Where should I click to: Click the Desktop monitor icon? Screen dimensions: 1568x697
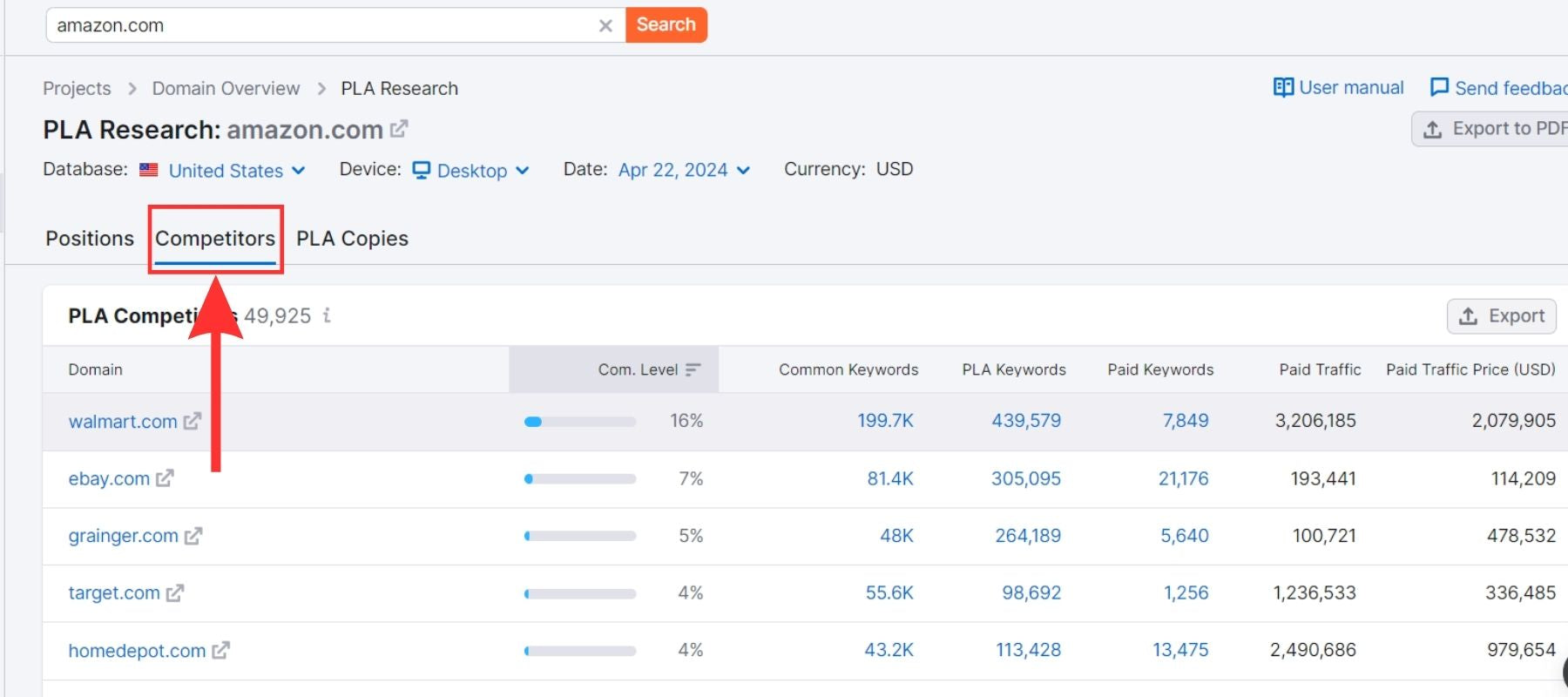click(422, 170)
